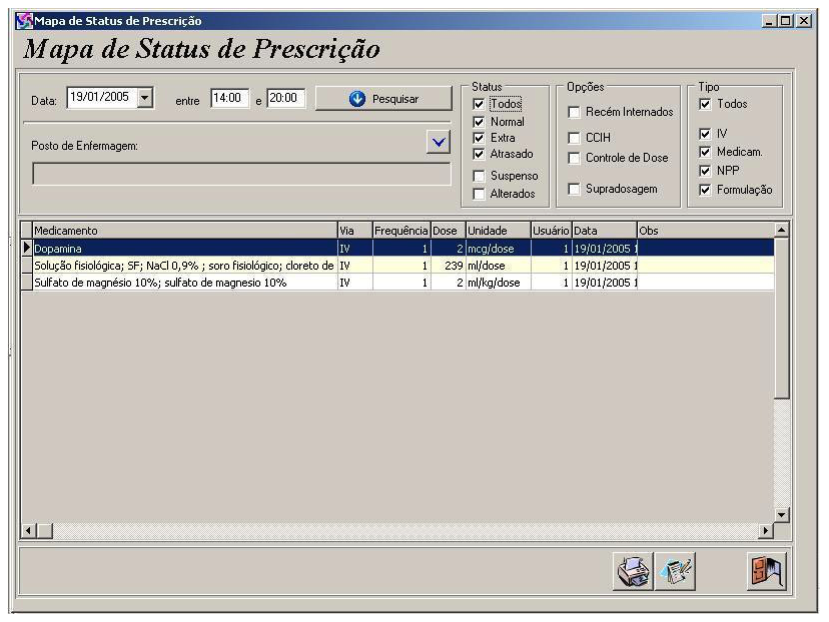Toggle the Extra status checkbox
Screen dimensions: 829x622
(478, 138)
